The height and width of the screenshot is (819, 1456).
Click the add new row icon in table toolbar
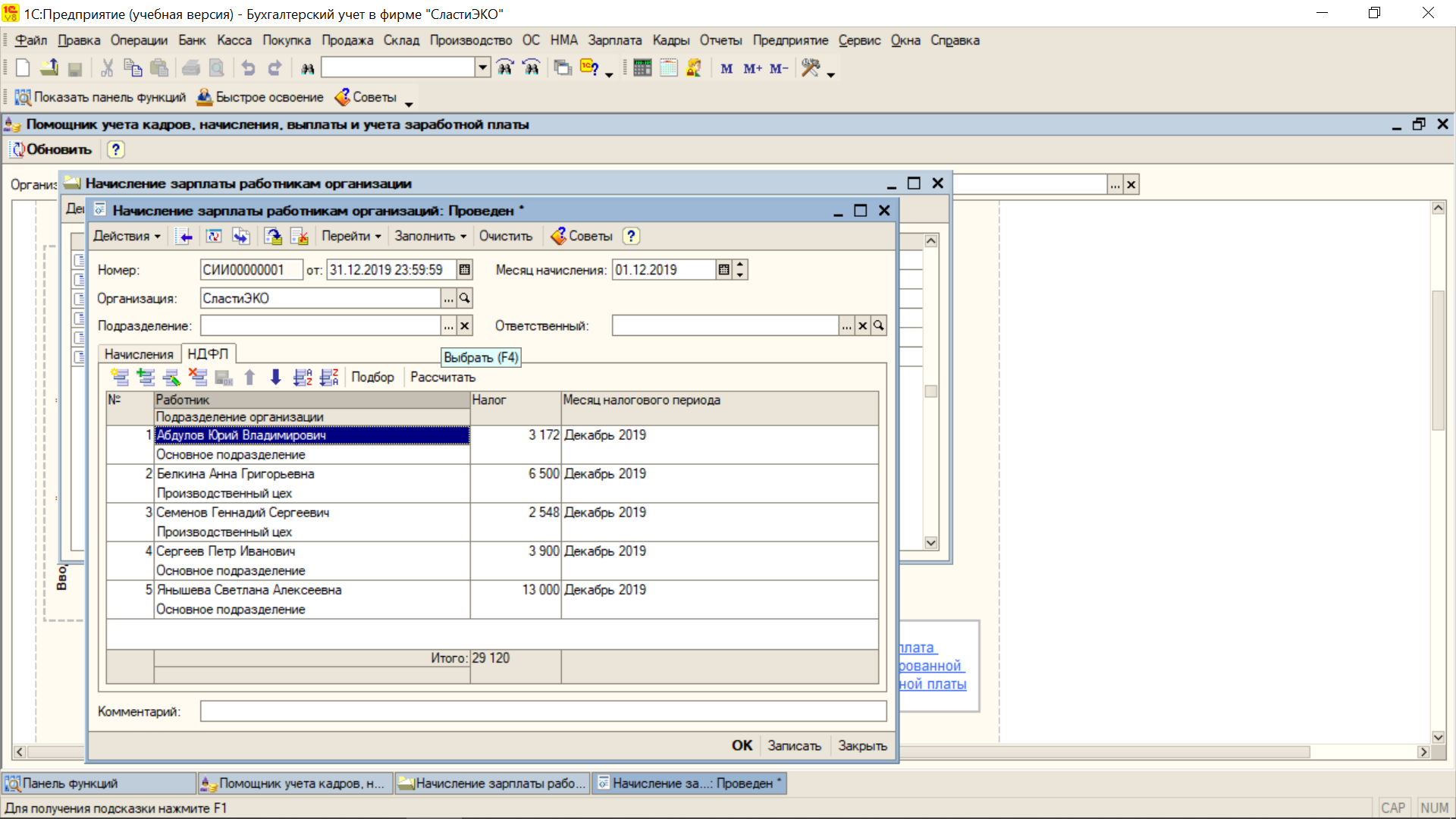(x=120, y=377)
